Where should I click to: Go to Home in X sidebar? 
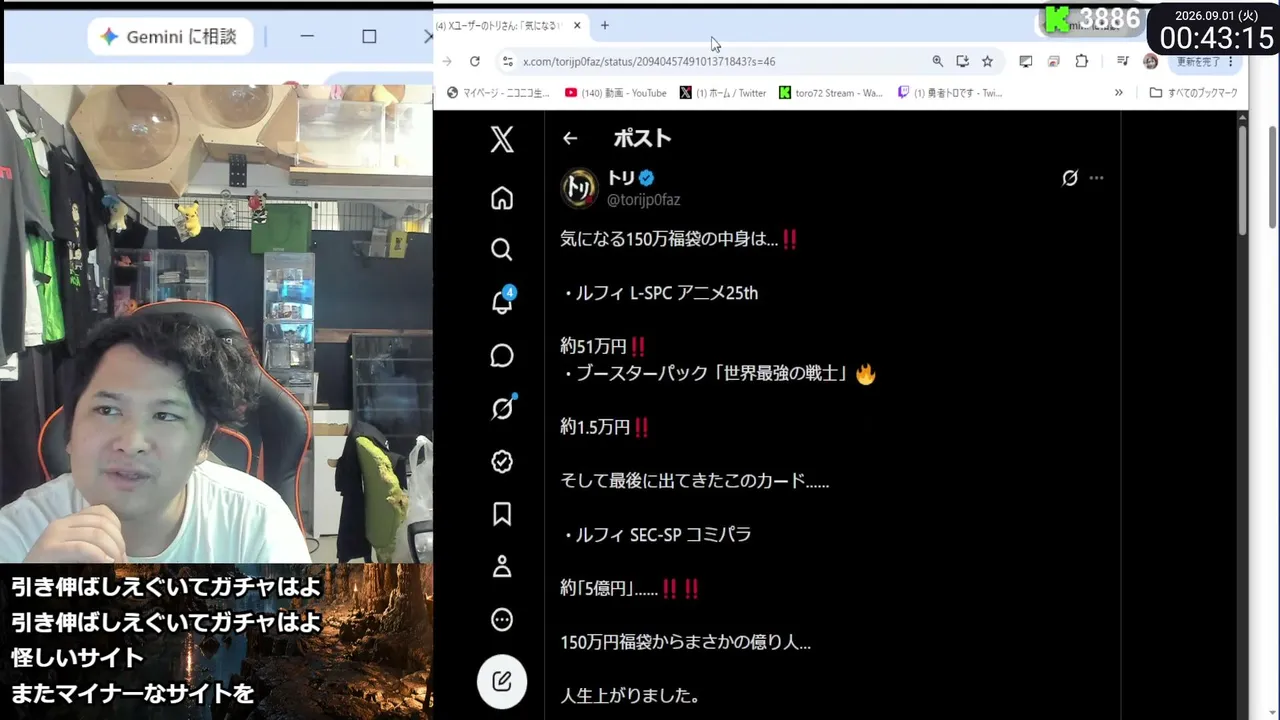[x=502, y=198]
